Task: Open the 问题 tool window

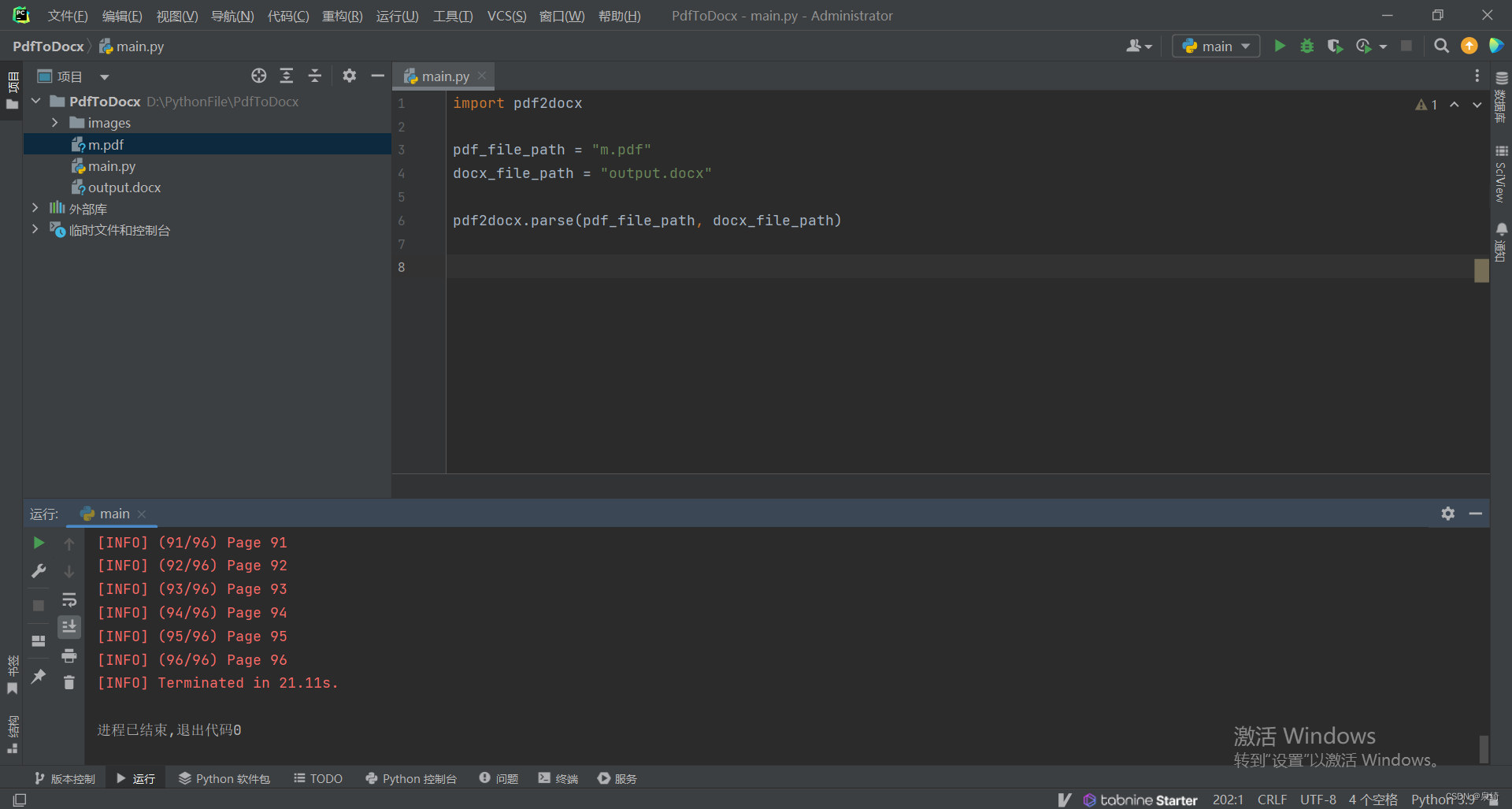Action: (x=499, y=778)
